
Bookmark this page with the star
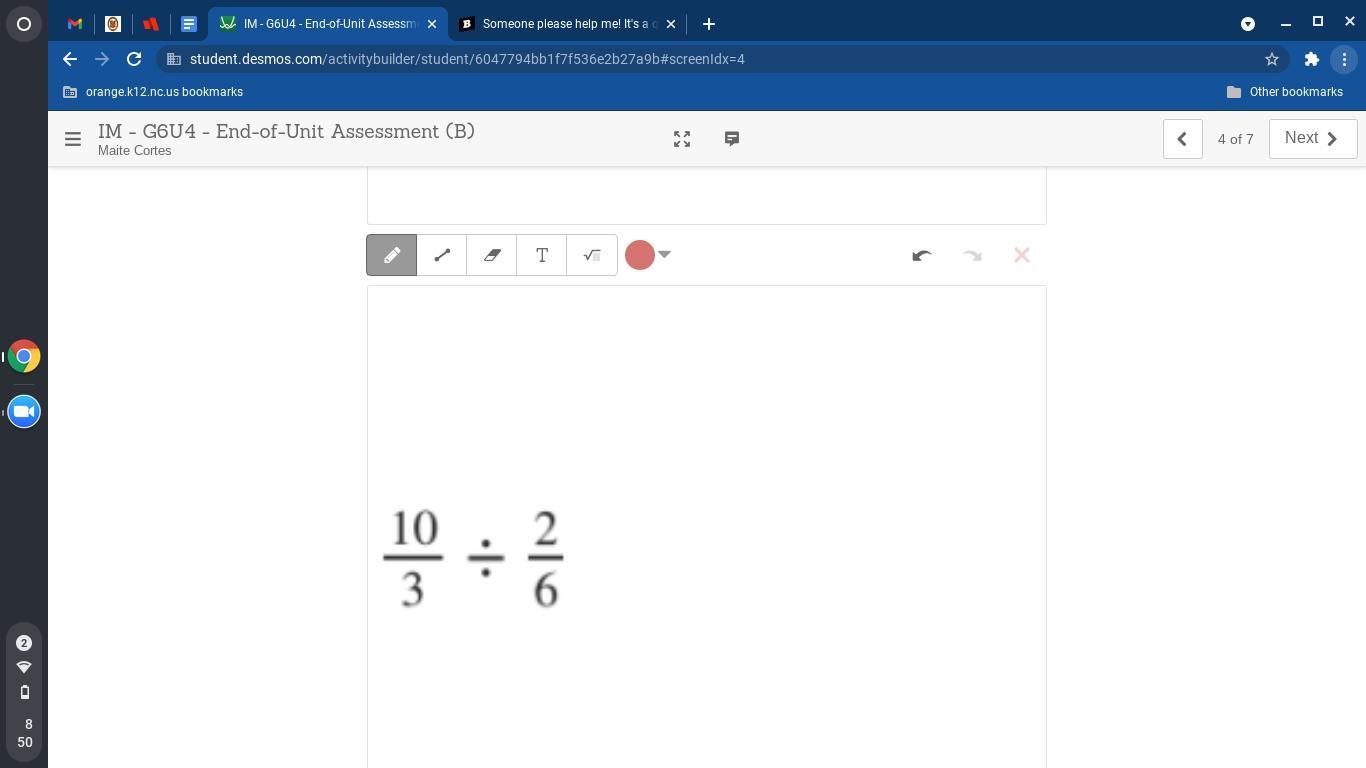(1272, 59)
